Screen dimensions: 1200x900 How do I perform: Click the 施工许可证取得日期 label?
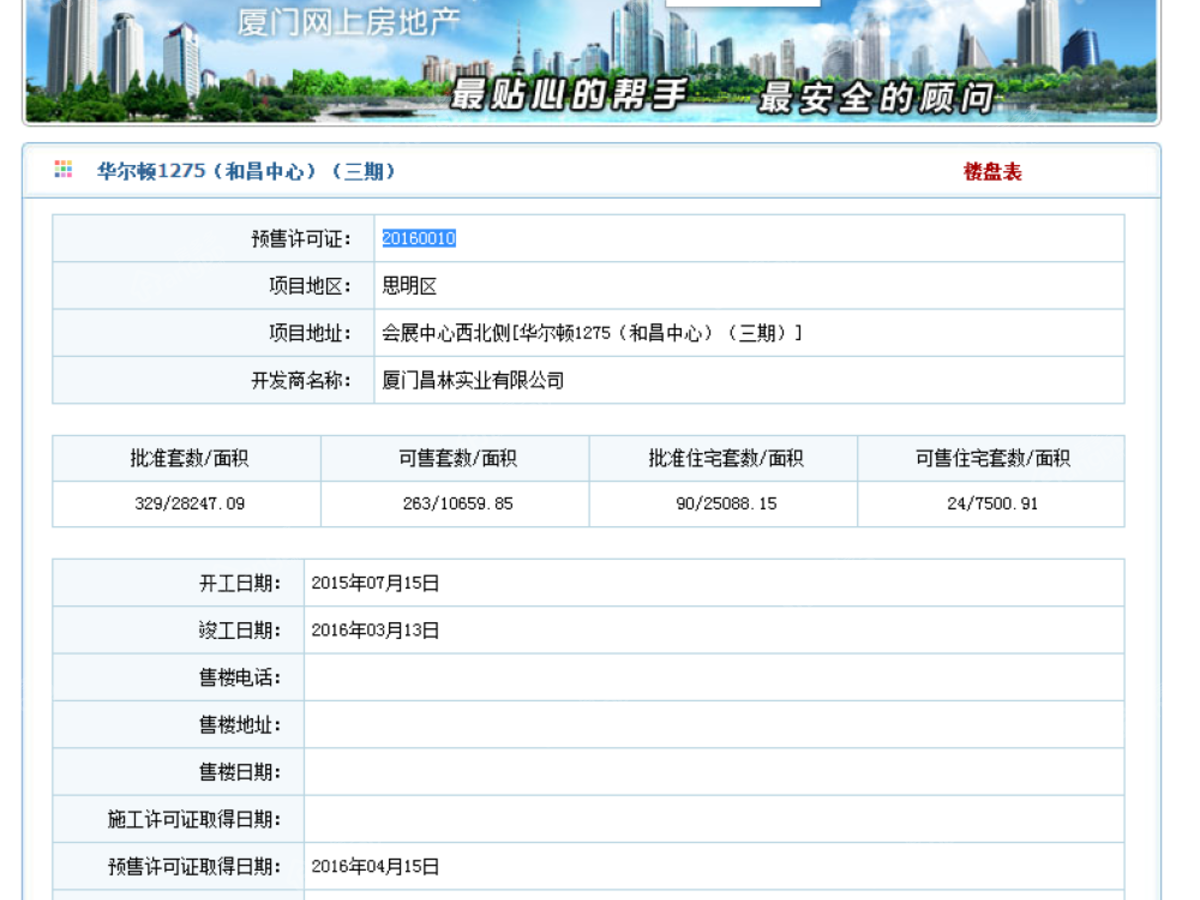click(194, 820)
